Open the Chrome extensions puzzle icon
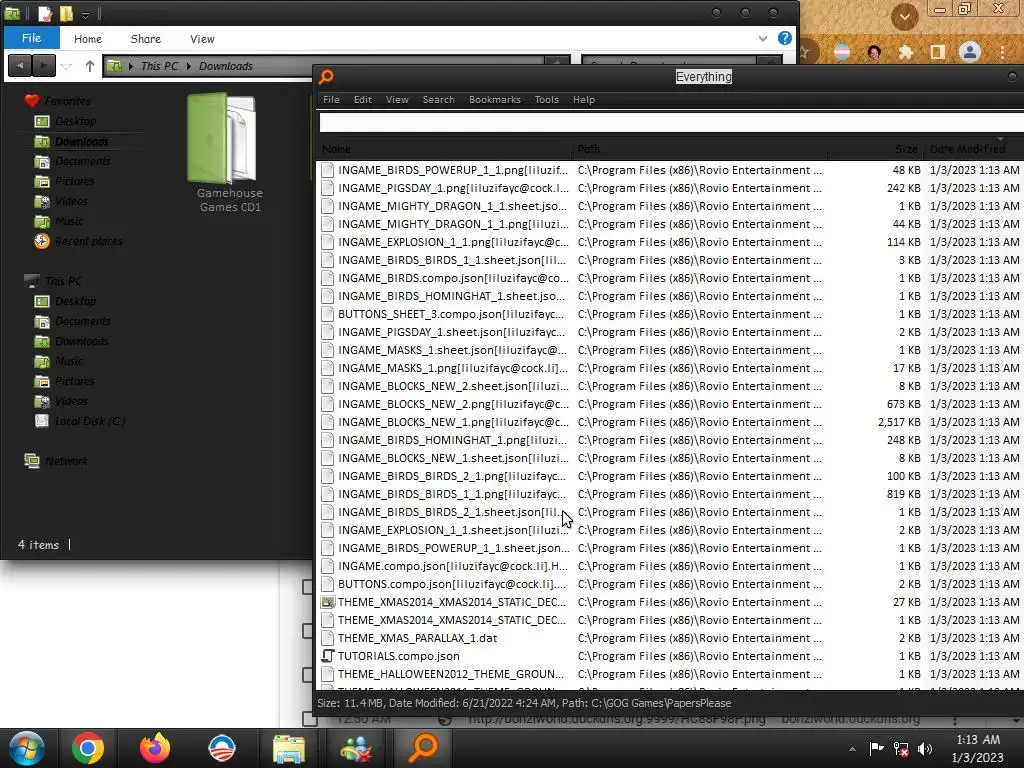 coord(905,52)
